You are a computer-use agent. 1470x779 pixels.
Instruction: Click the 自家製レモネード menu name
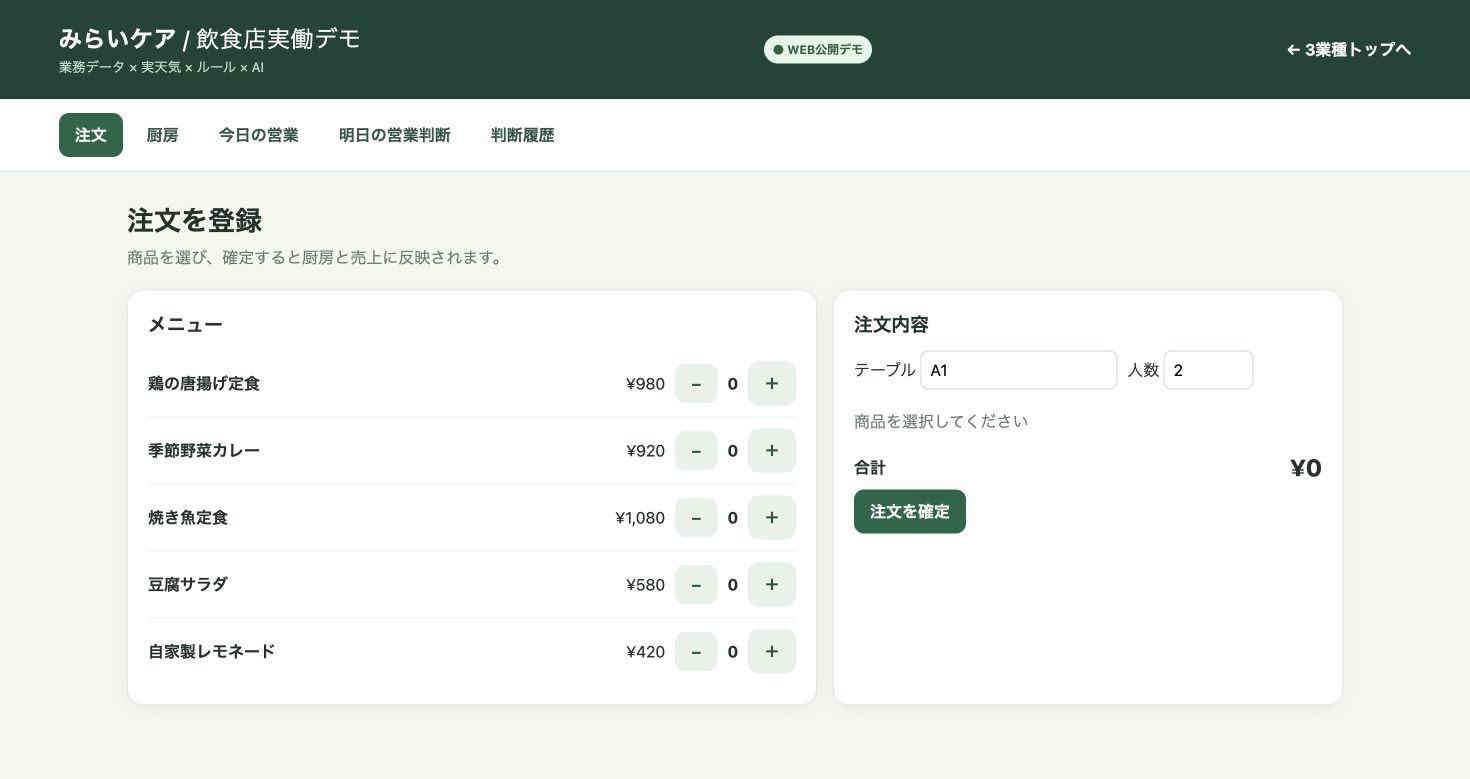tap(212, 652)
